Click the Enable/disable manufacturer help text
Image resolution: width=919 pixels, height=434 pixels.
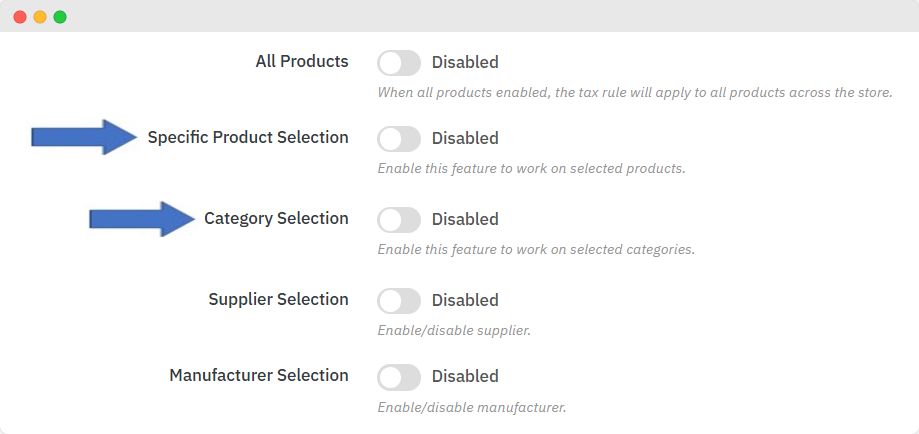point(472,408)
